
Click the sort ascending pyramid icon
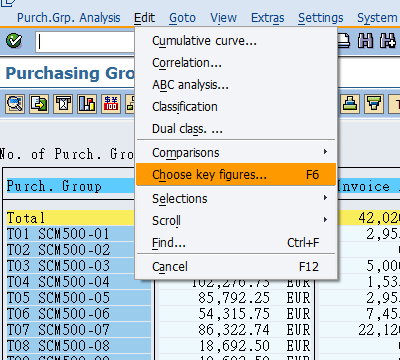point(350,104)
